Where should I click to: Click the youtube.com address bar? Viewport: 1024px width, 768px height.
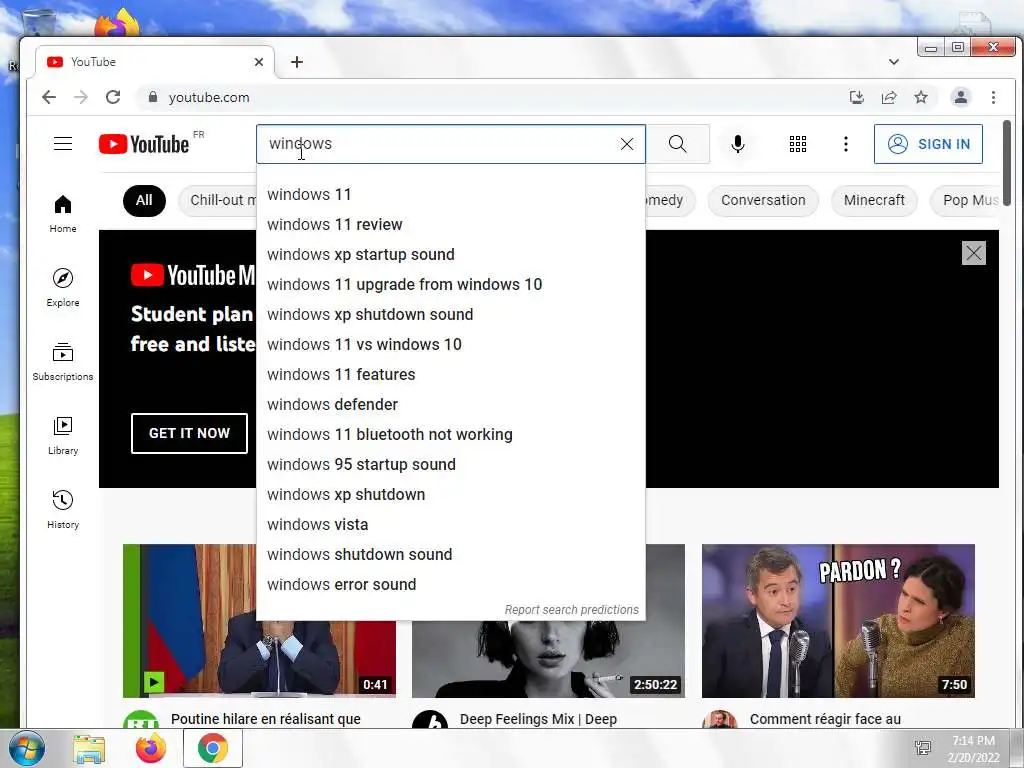(x=490, y=97)
